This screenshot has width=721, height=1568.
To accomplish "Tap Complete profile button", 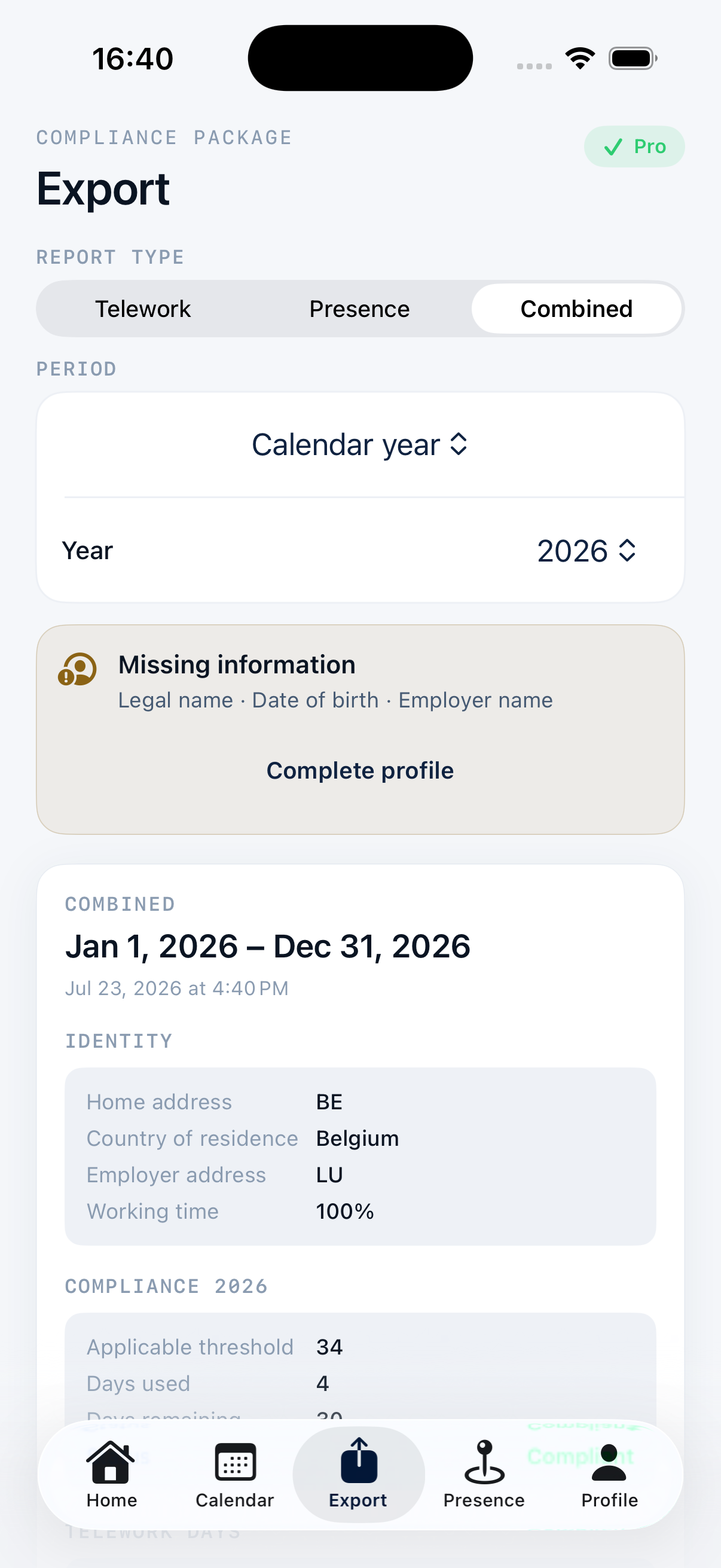I will pyautogui.click(x=360, y=771).
